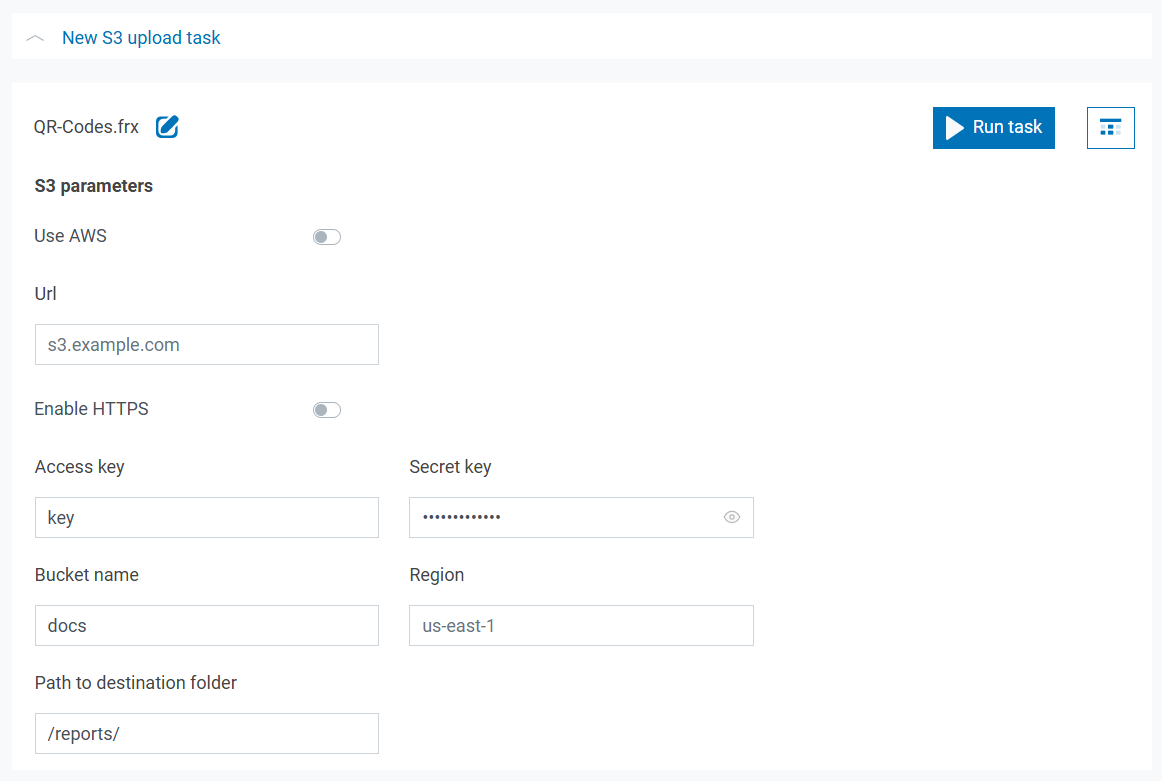Open the layout icon button next to Run task
1162x781 pixels.
(1110, 127)
